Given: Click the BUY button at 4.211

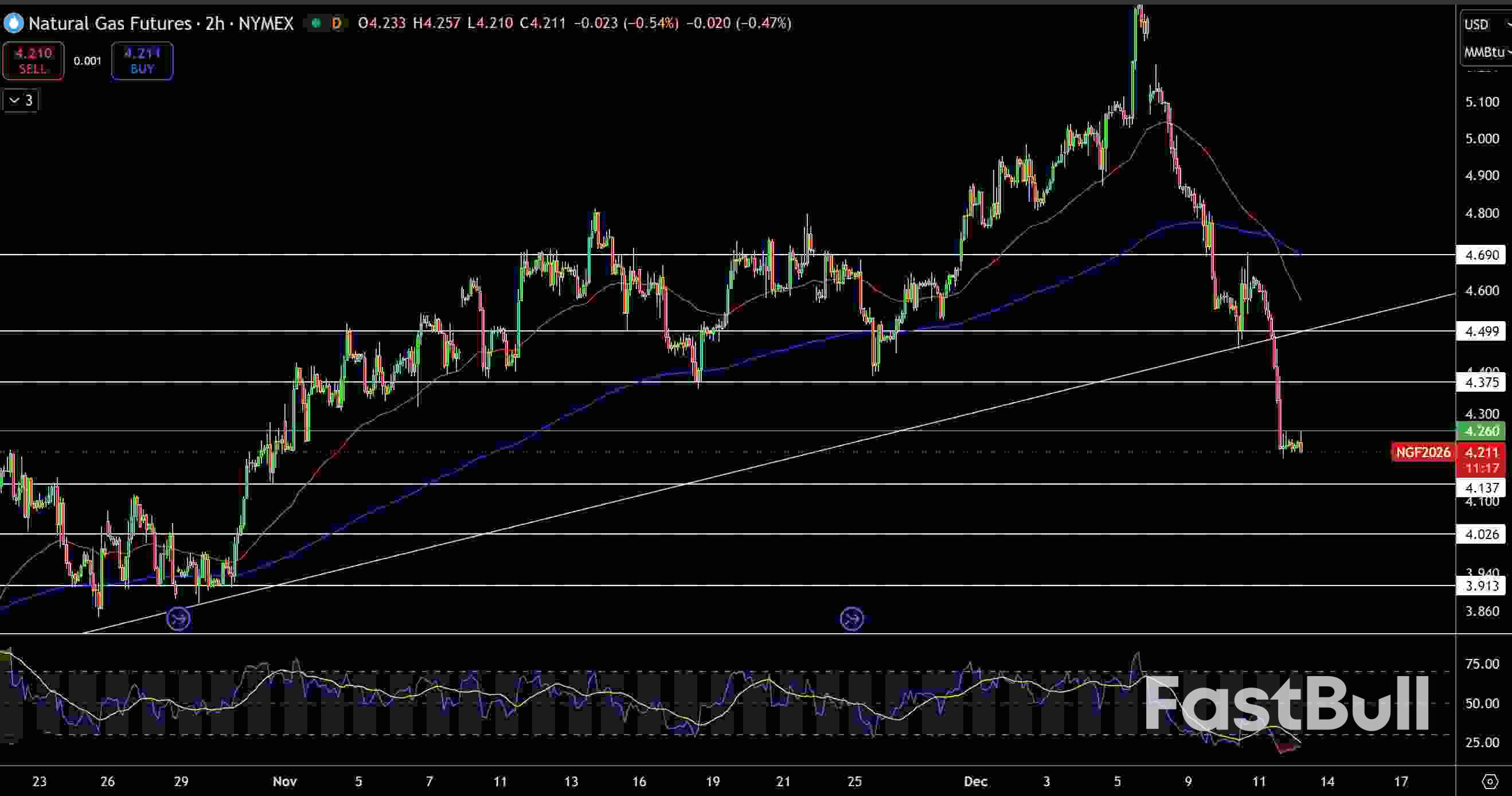Looking at the screenshot, I should click(x=142, y=60).
